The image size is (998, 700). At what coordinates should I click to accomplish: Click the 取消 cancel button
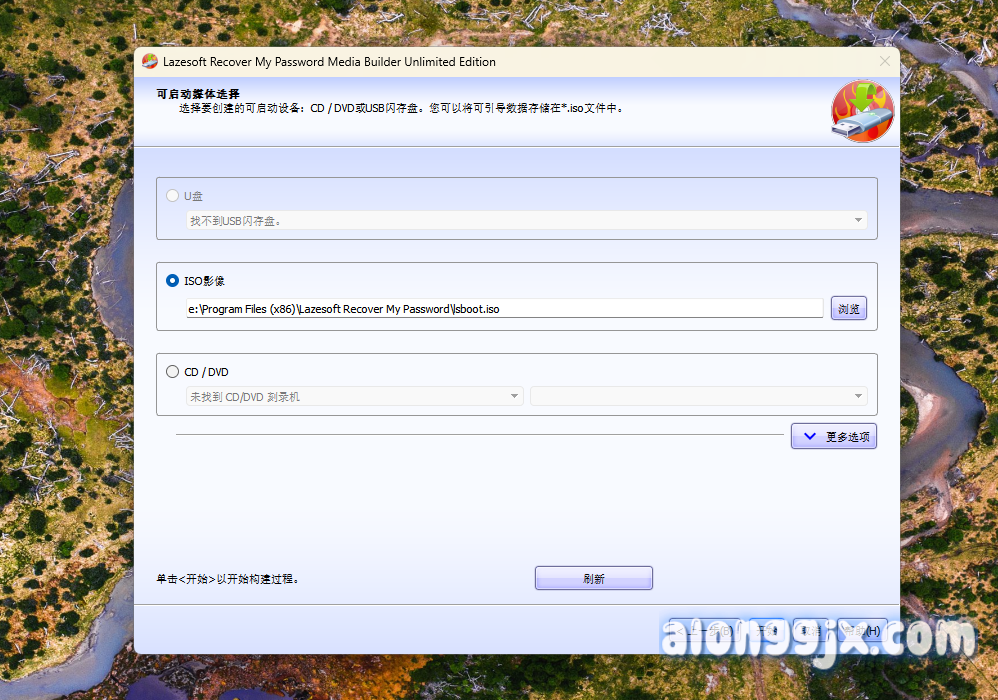click(810, 631)
